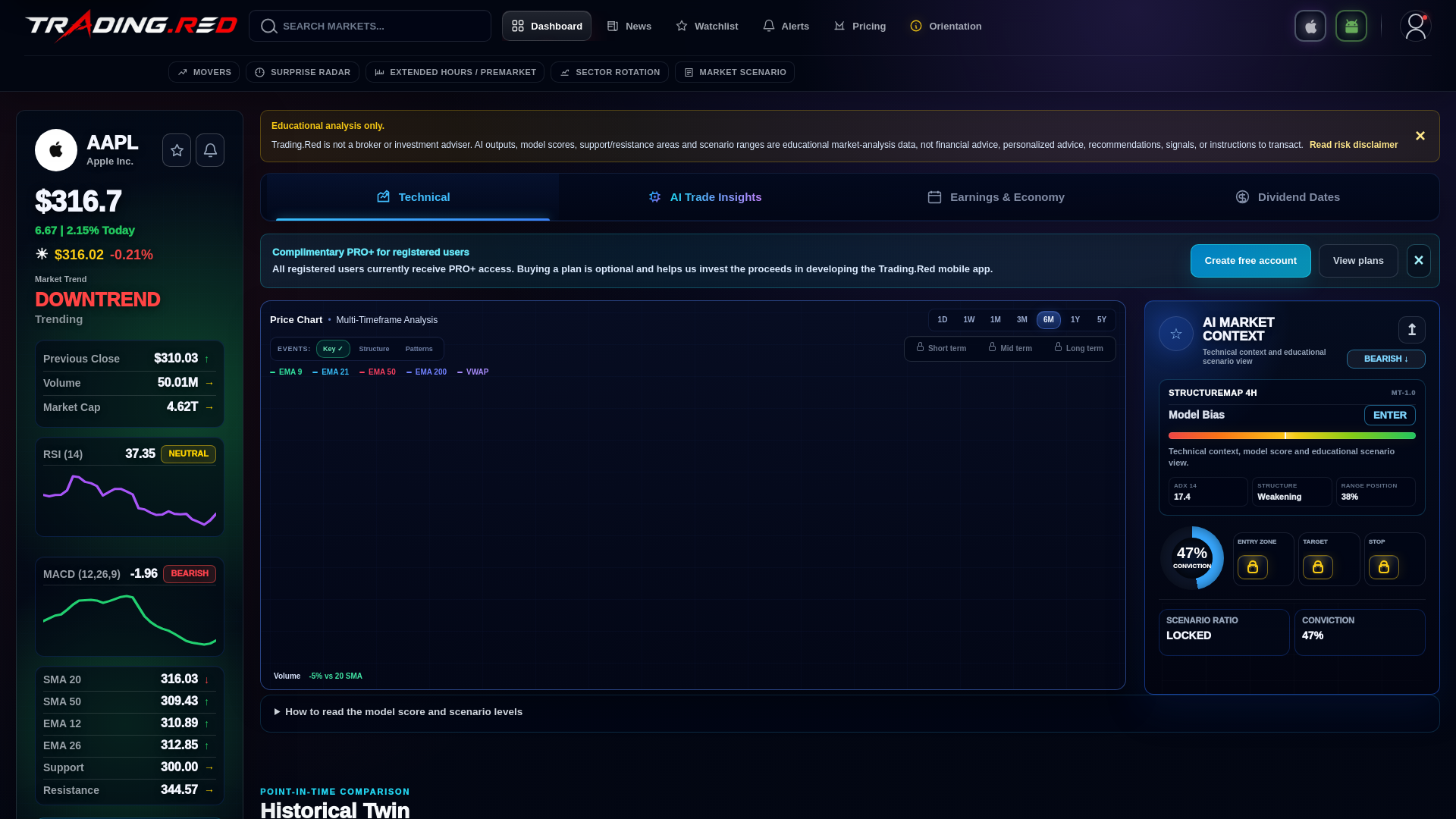
Task: Open the Watchlist
Action: coord(707,26)
